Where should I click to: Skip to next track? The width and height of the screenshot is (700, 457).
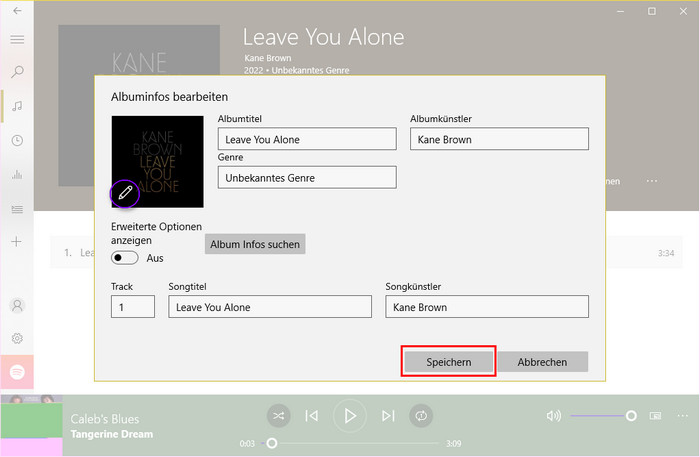point(388,416)
